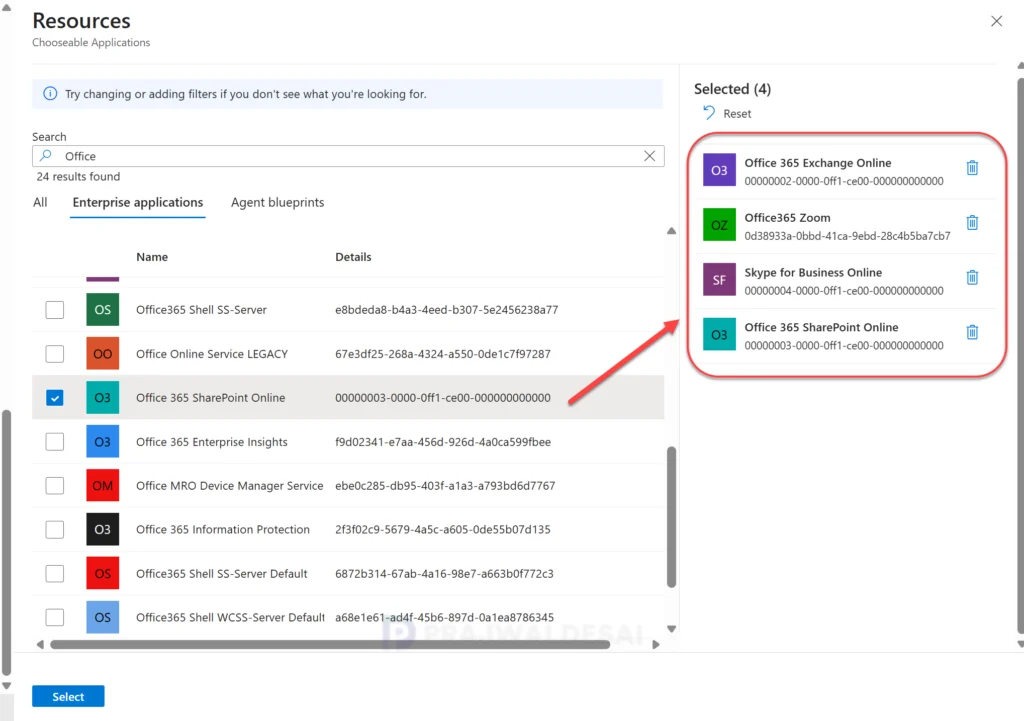
Task: Click the blue O3 Enterprise Insights icon
Action: click(x=103, y=441)
